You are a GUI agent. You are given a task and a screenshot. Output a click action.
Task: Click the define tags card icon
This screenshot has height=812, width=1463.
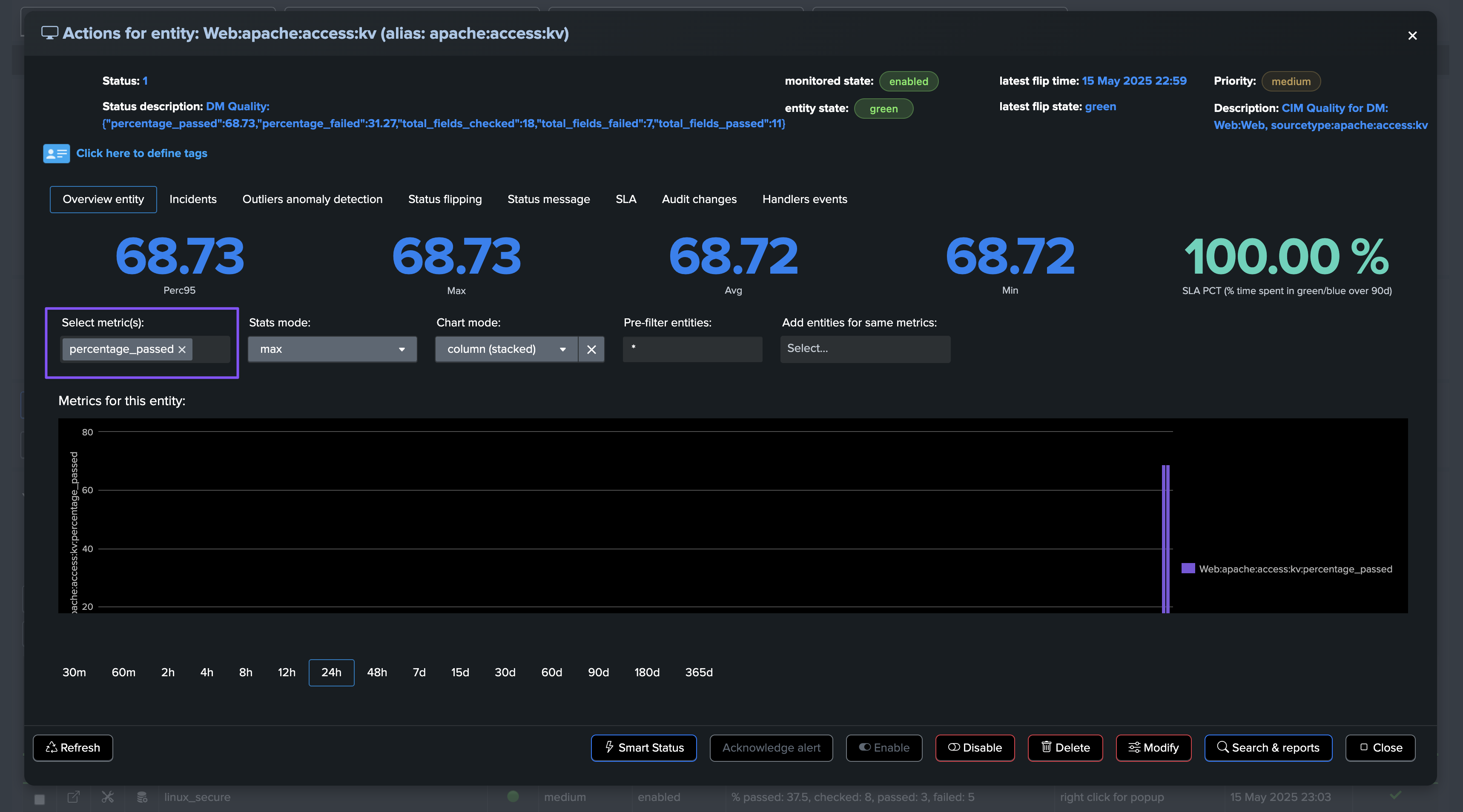[x=56, y=153]
